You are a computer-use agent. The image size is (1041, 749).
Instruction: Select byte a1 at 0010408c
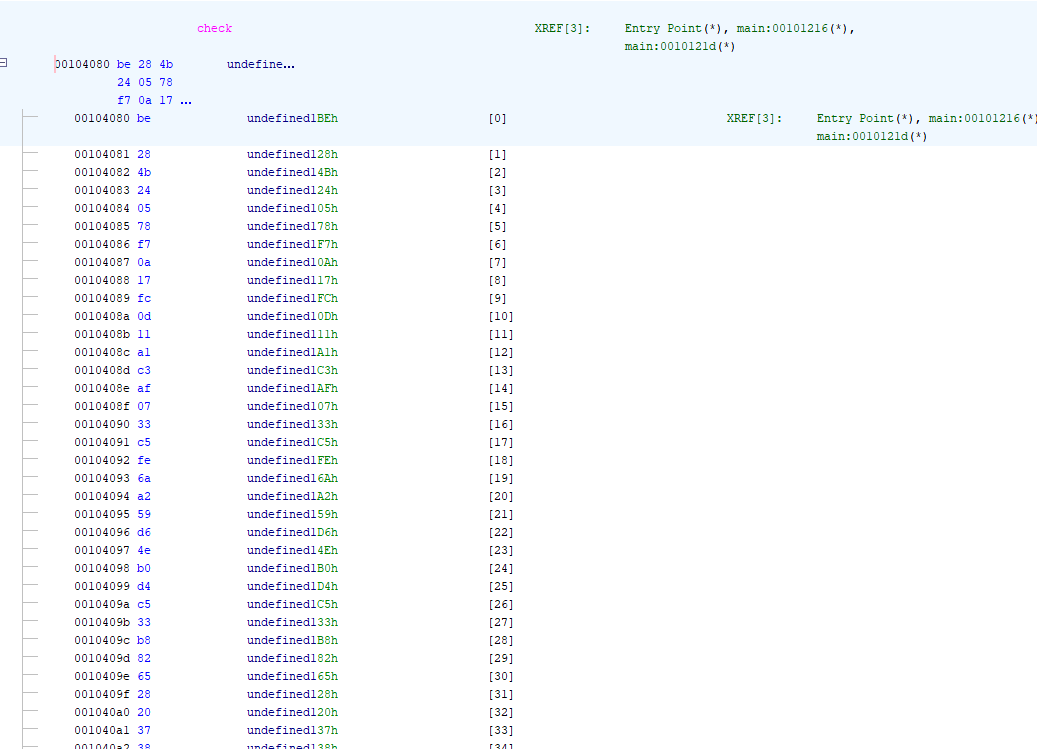[144, 352]
